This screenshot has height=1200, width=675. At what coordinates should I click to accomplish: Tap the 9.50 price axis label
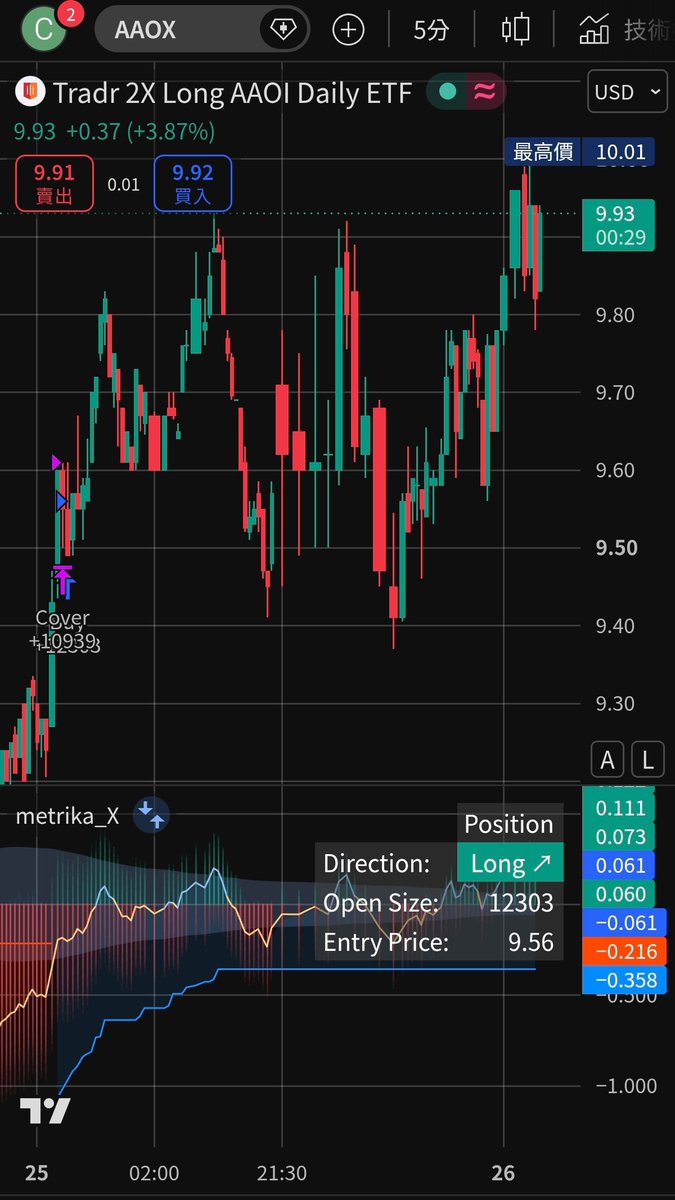(x=616, y=548)
